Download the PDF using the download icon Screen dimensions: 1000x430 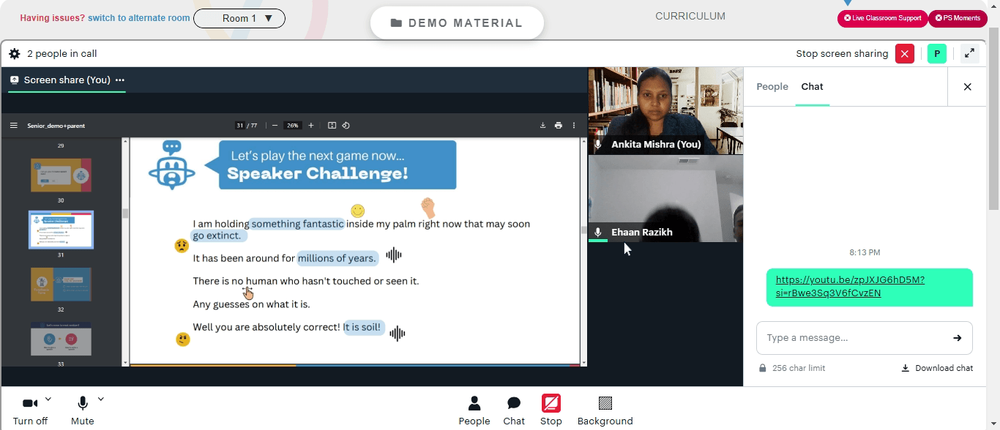[542, 125]
